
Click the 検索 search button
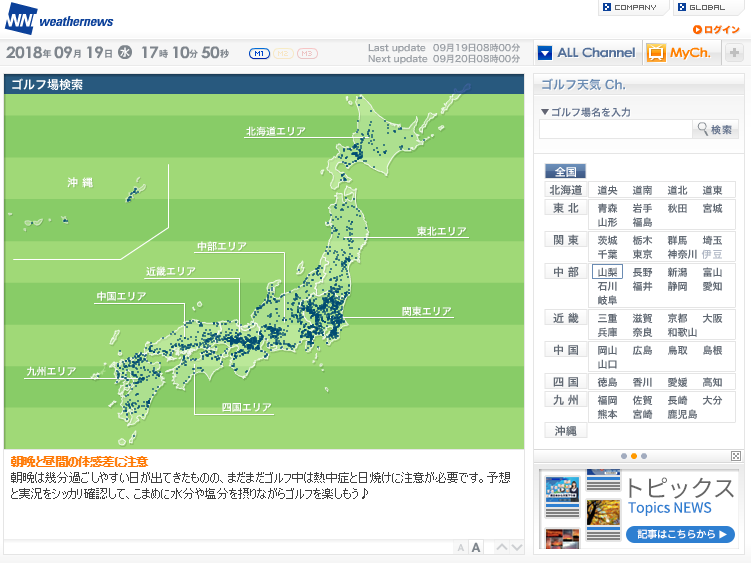pos(715,129)
